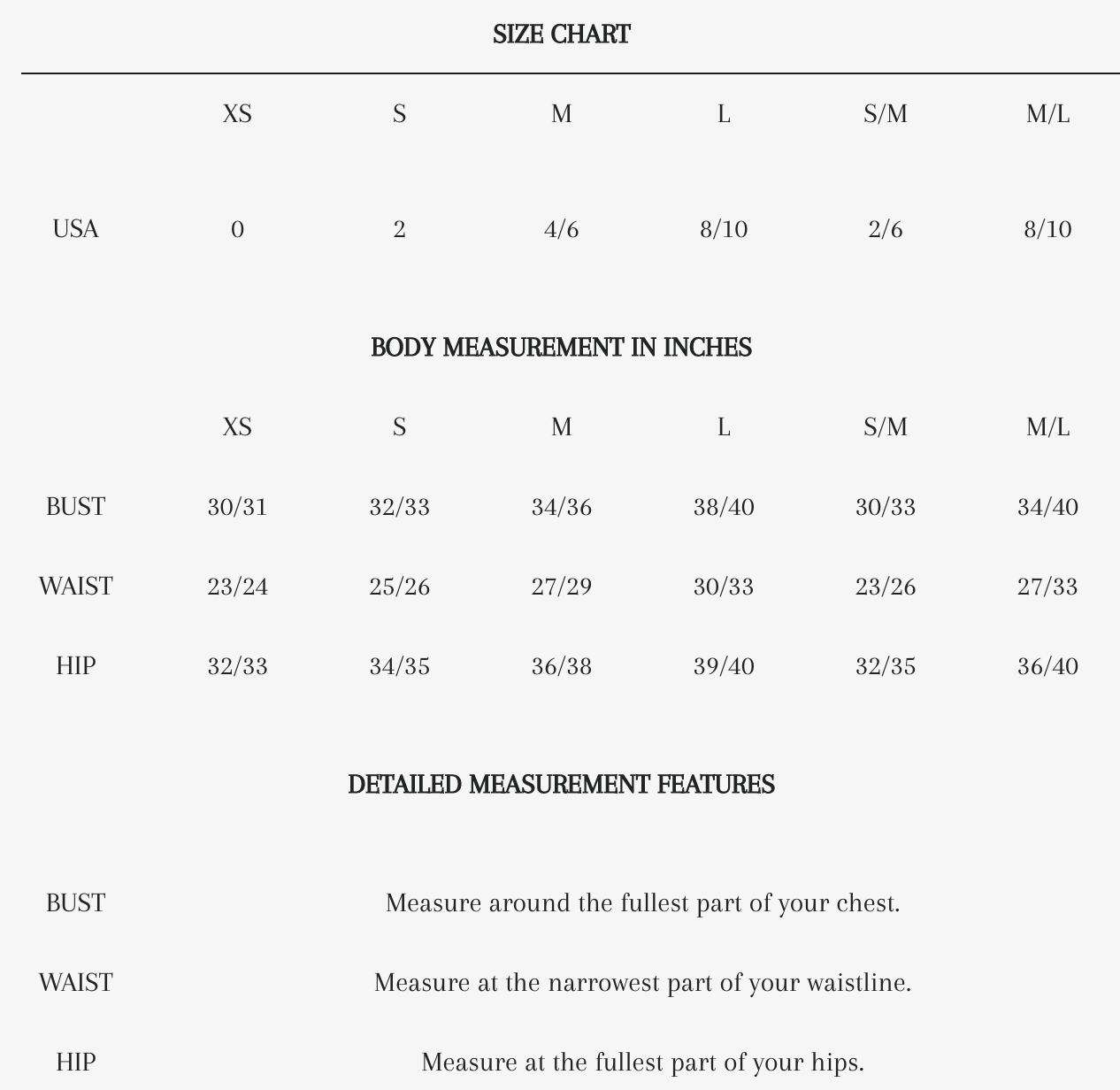Click the 36/40 hip value

point(1047,666)
